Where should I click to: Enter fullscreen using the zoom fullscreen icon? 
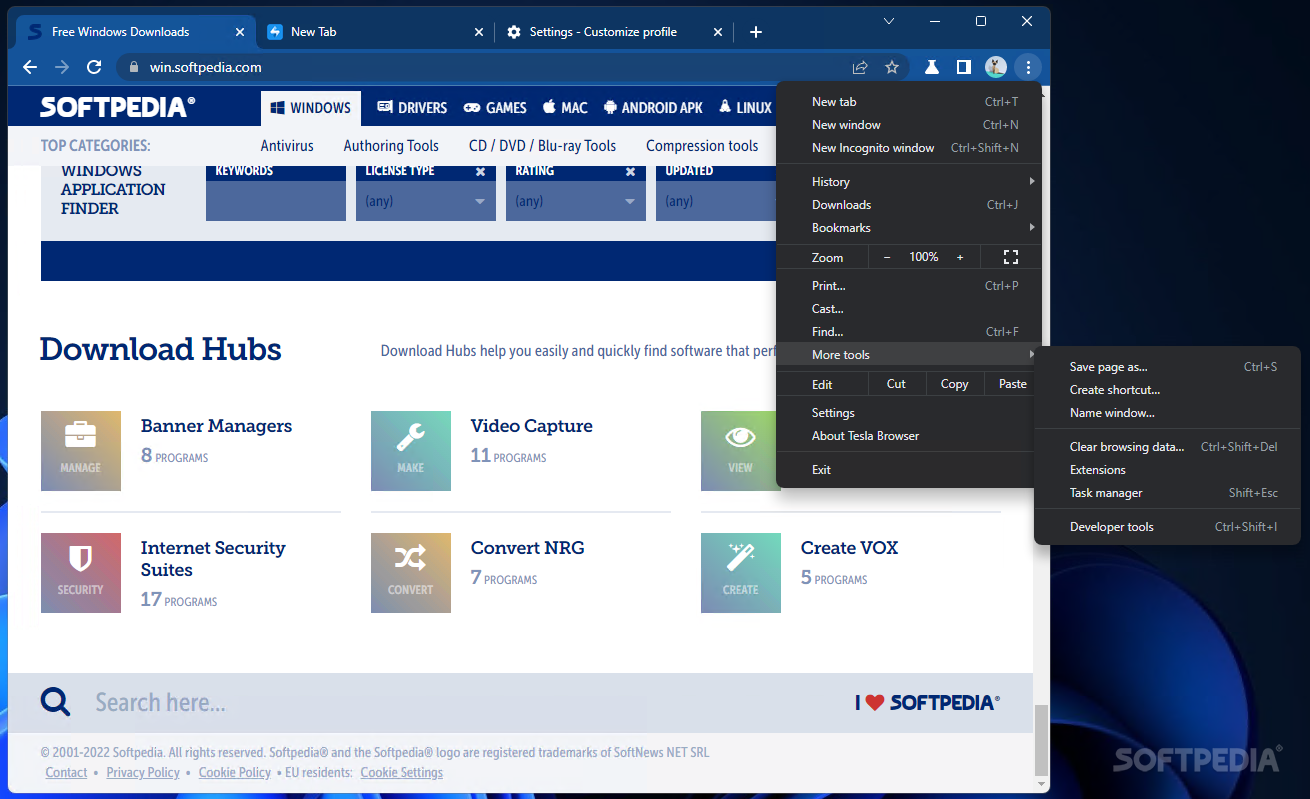pos(1011,257)
